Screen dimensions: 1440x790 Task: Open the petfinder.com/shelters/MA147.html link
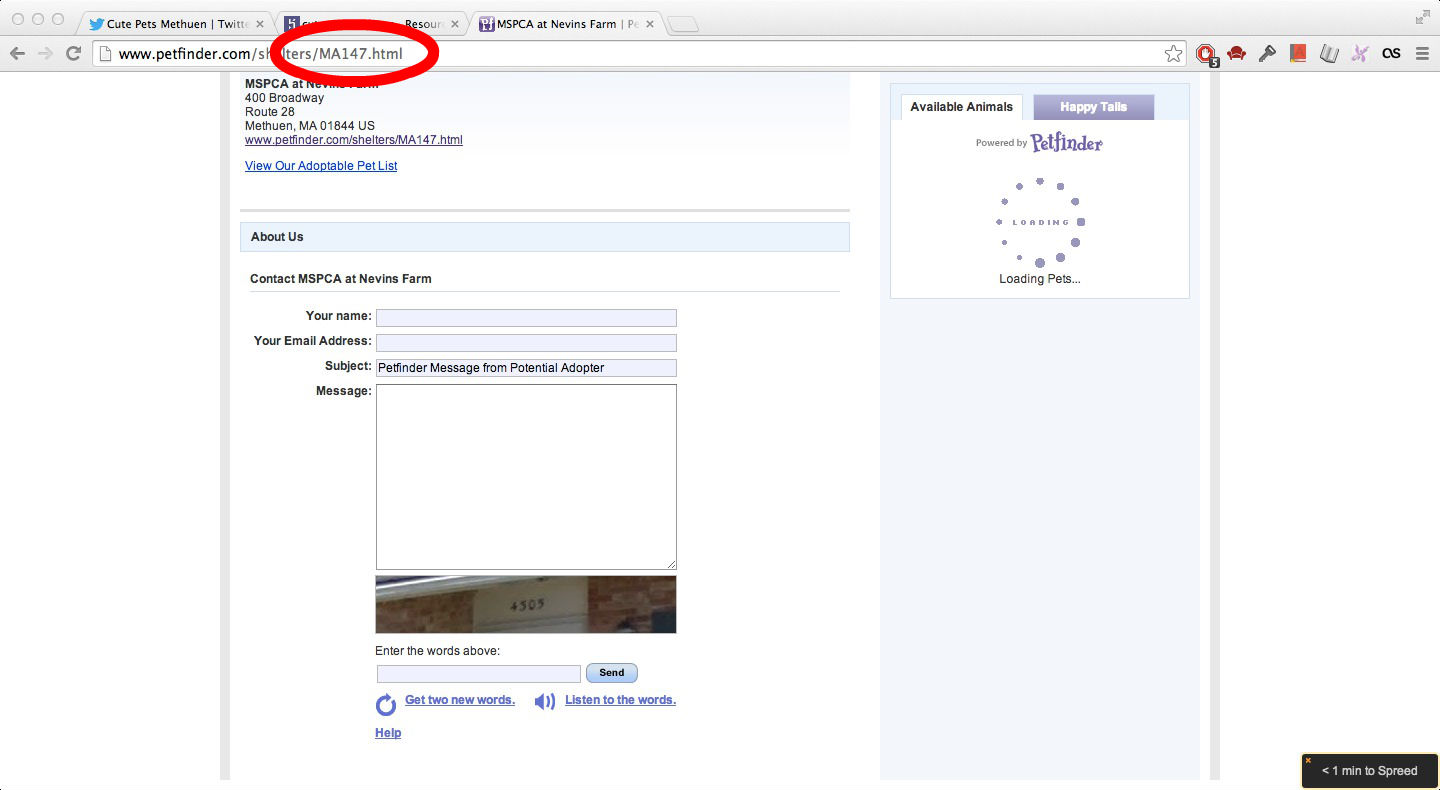click(354, 140)
